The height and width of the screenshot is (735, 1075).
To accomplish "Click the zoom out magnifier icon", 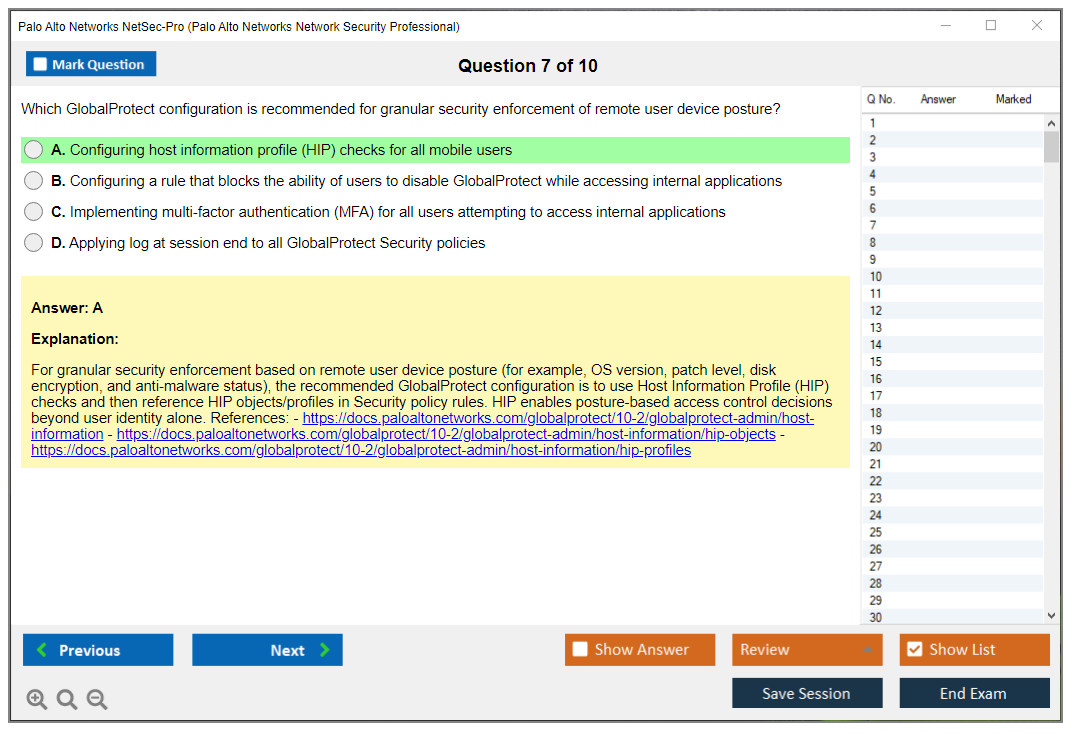I will click(97, 700).
